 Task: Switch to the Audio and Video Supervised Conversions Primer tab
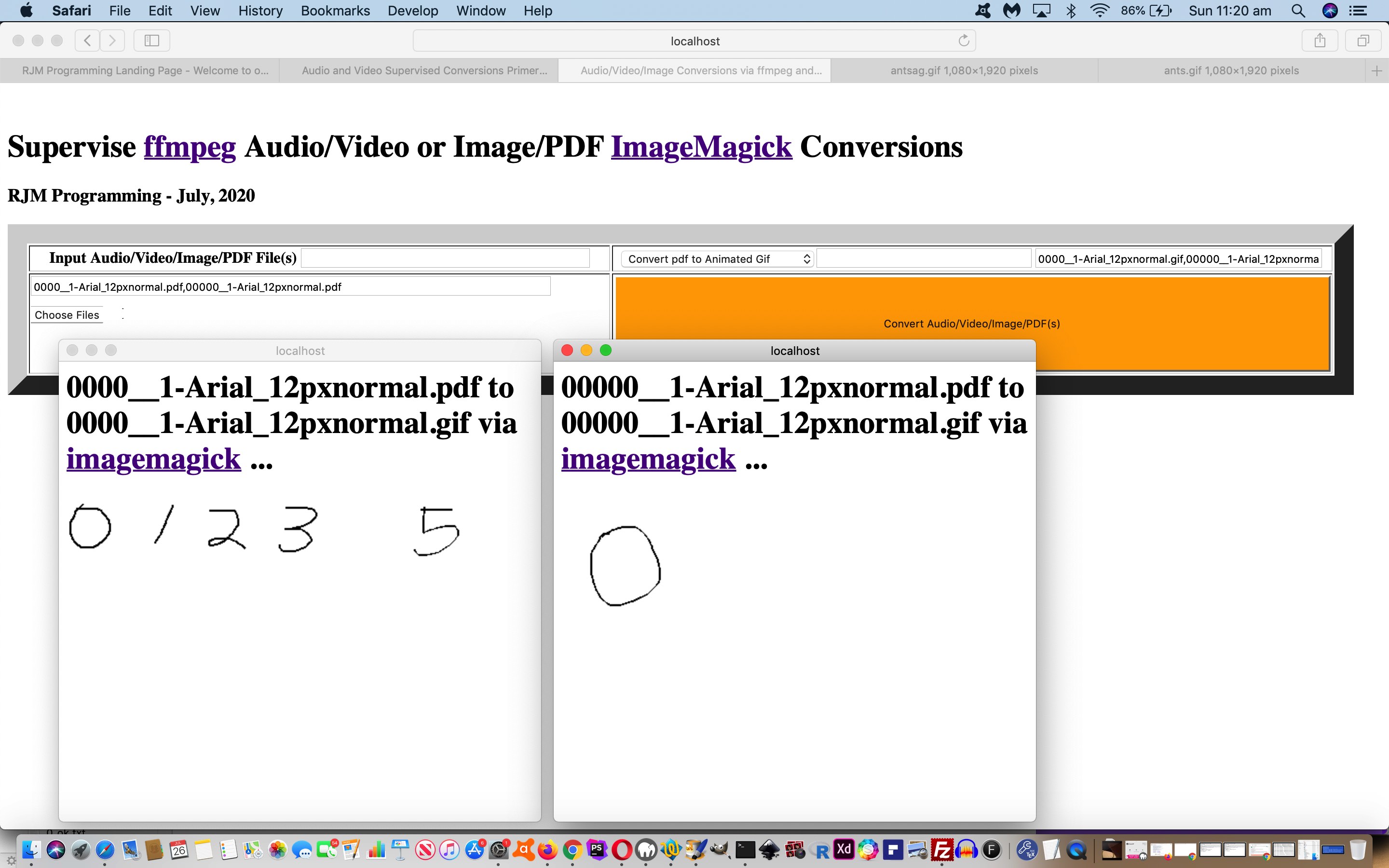(x=419, y=70)
